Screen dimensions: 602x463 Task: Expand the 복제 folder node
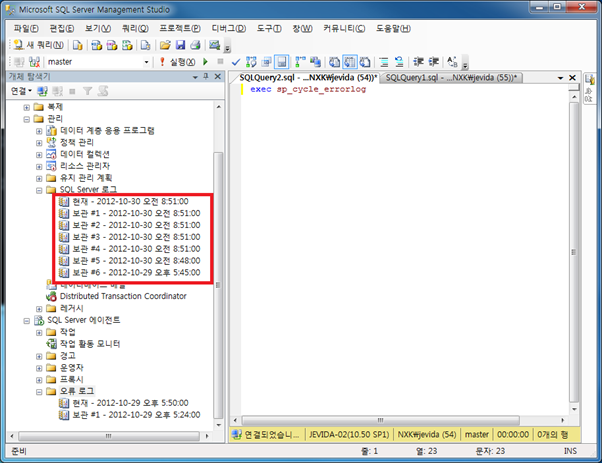(x=26, y=107)
